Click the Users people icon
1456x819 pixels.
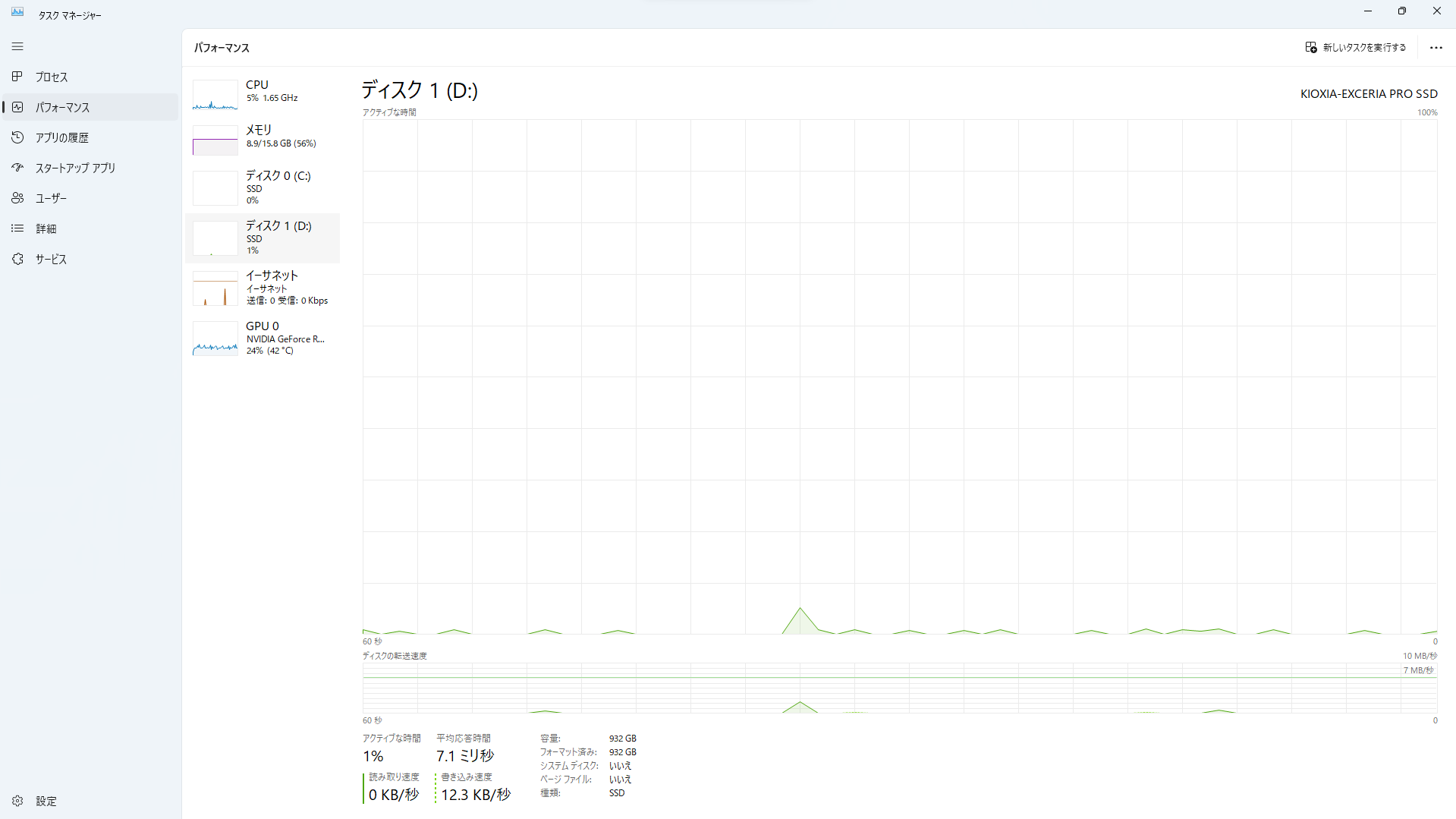tap(17, 198)
